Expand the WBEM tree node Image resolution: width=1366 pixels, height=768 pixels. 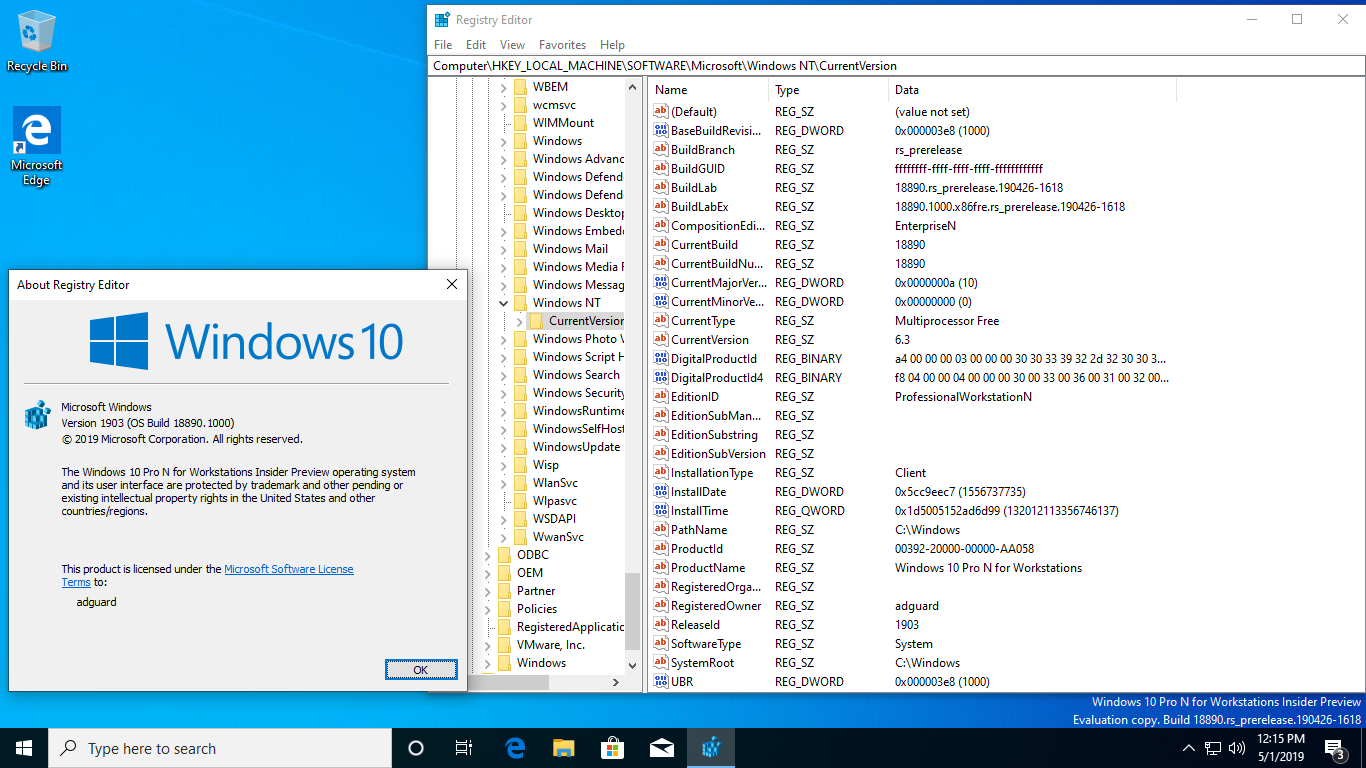pyautogui.click(x=503, y=87)
